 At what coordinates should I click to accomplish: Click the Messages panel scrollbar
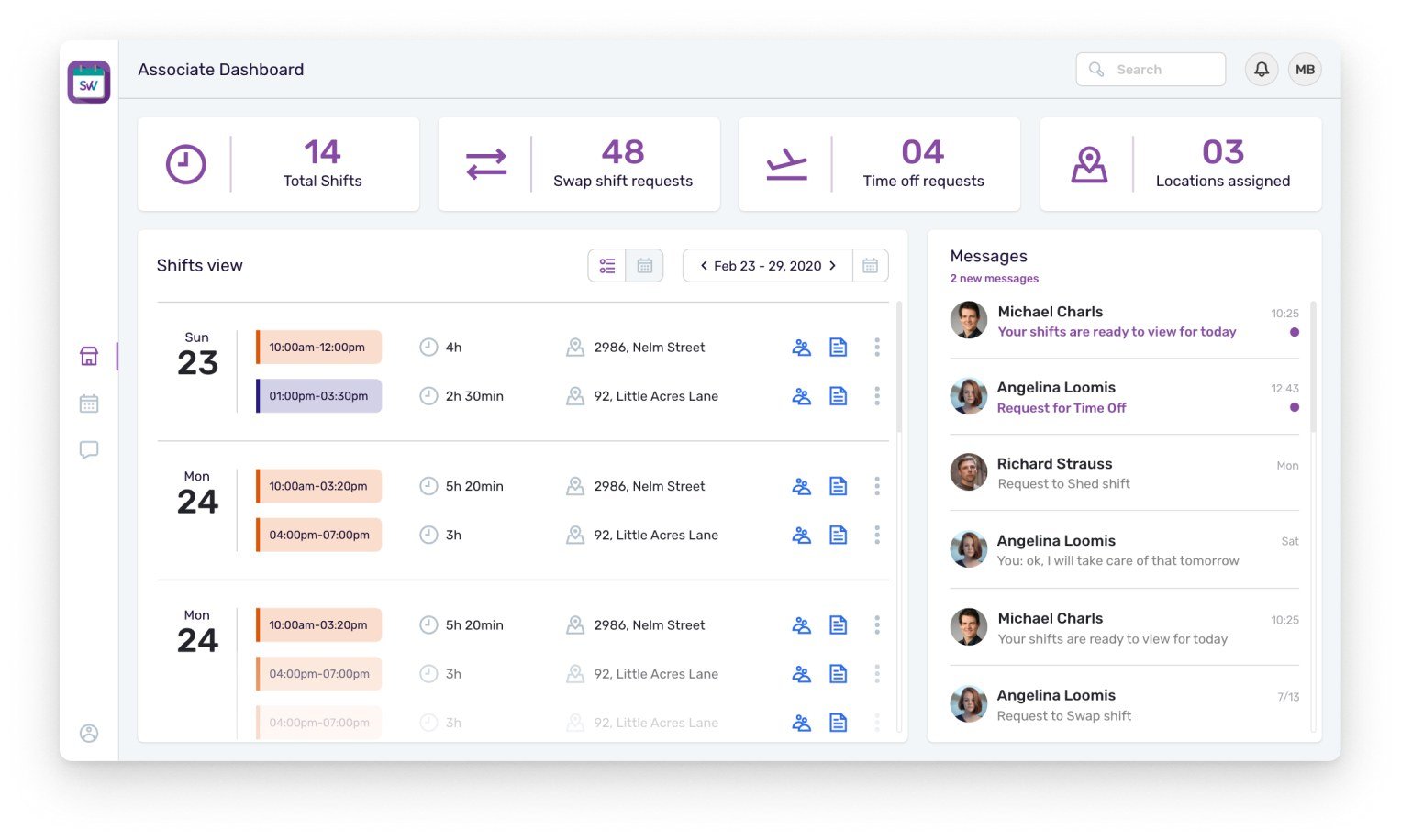1313,367
